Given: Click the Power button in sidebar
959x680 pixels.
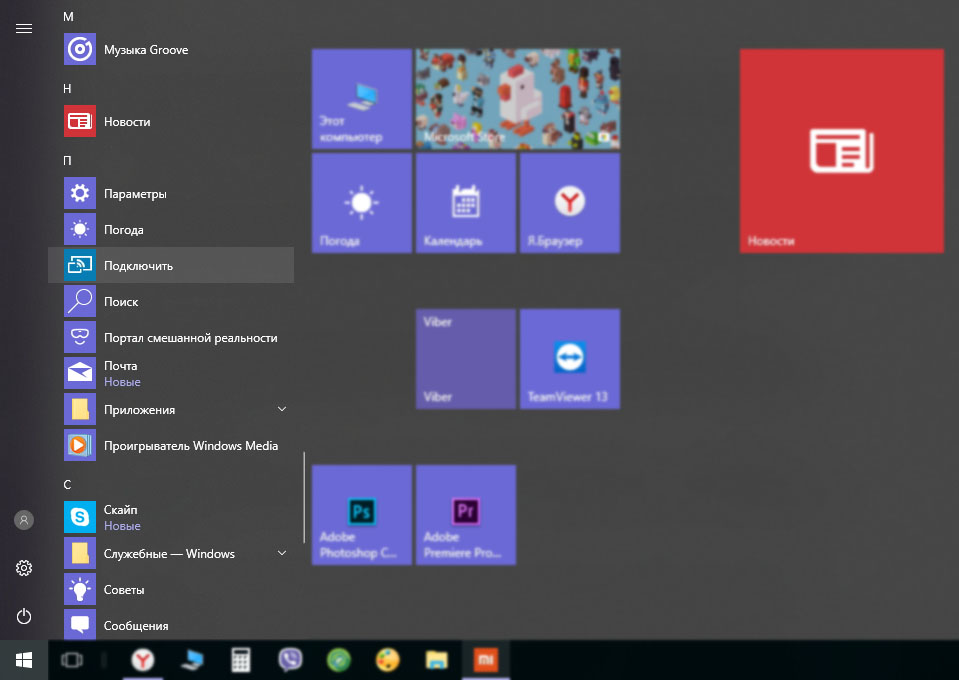Looking at the screenshot, I should click(24, 616).
